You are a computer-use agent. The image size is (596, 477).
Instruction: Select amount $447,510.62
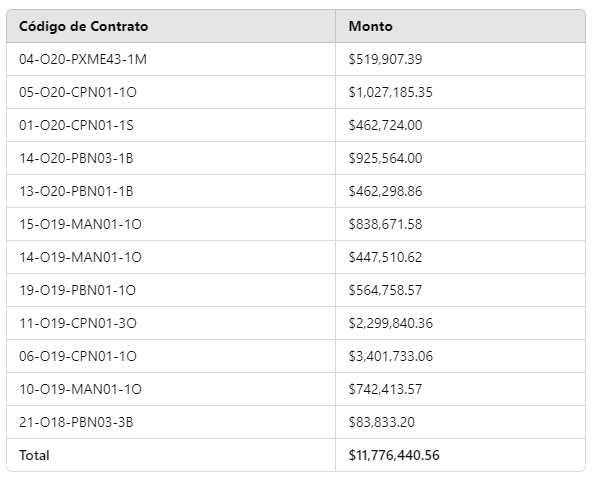click(x=385, y=258)
